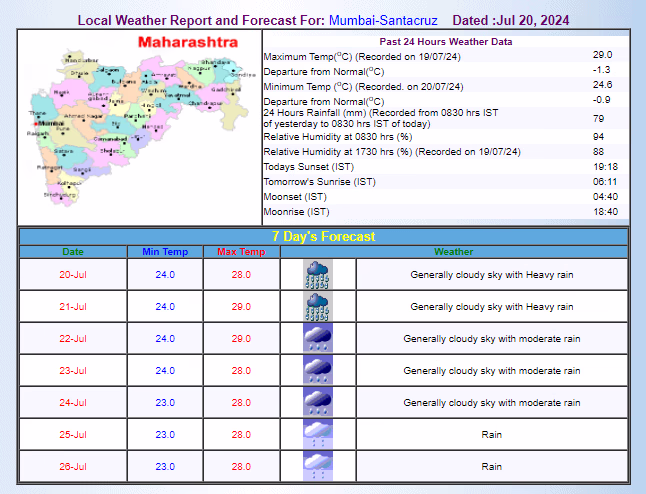Click the Date column header
This screenshot has height=494, width=646.
point(73,252)
